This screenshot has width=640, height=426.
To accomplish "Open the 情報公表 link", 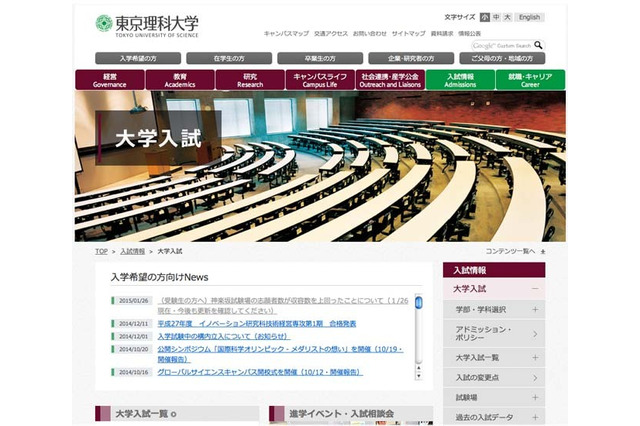I will point(469,33).
